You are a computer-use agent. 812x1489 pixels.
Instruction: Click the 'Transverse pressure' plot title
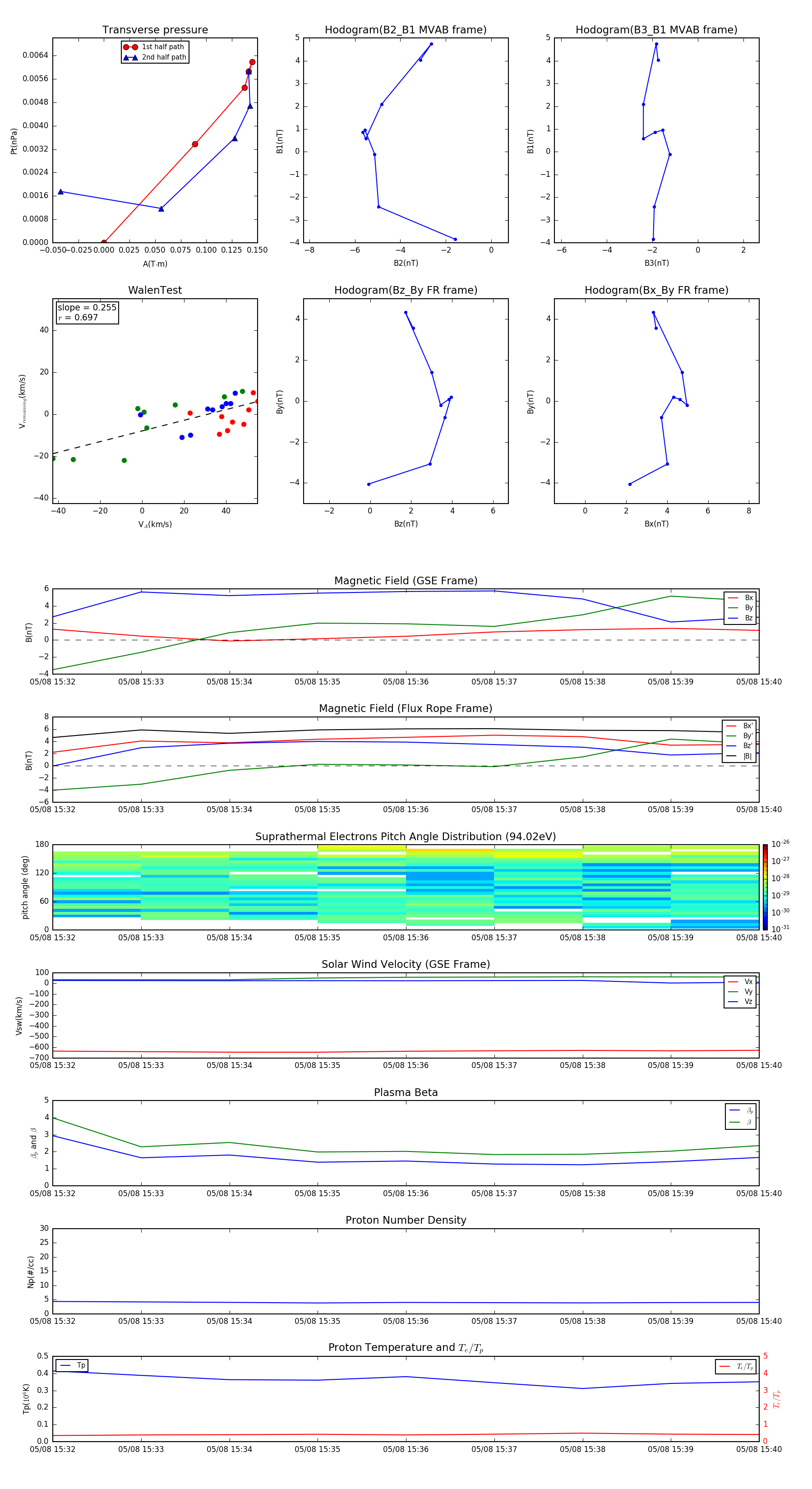[155, 30]
